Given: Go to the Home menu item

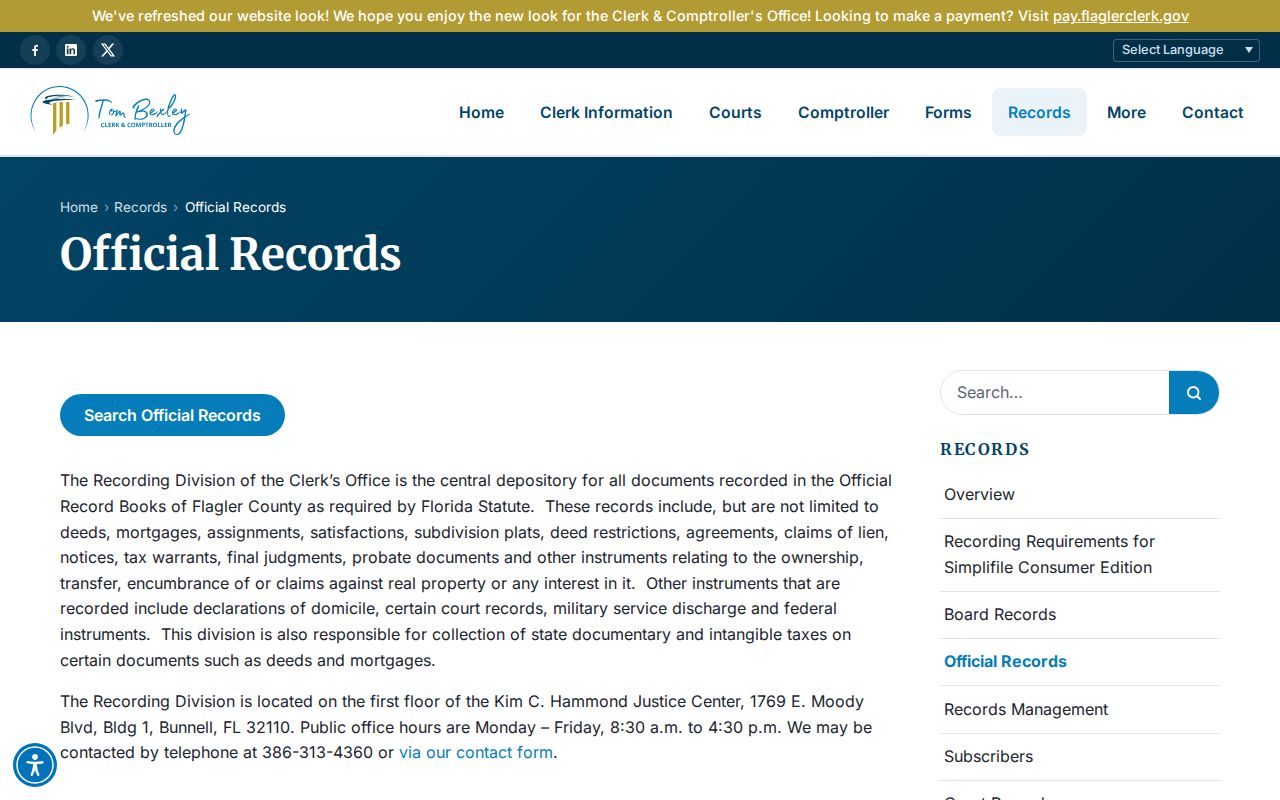Looking at the screenshot, I should (481, 112).
